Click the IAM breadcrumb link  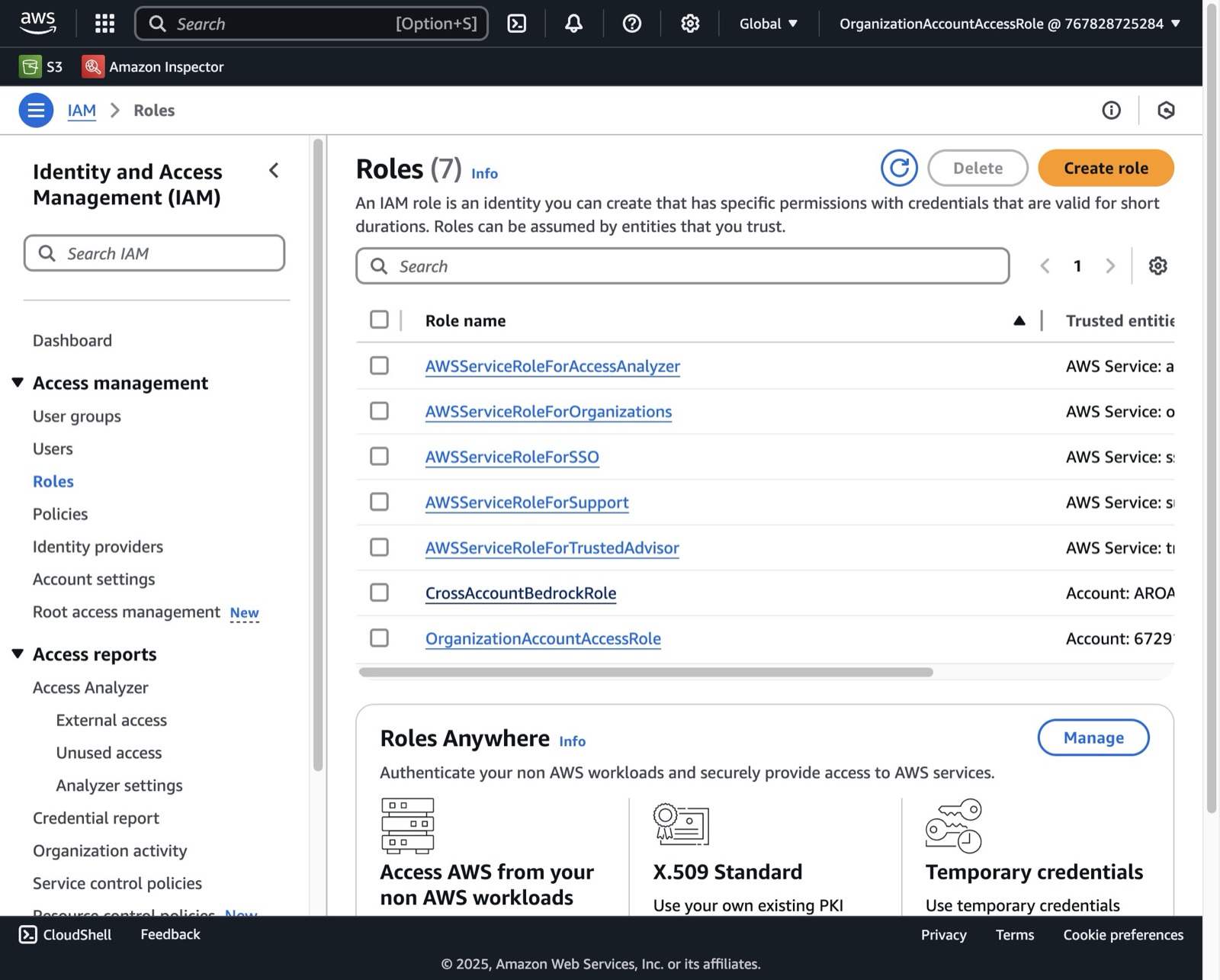(x=82, y=111)
